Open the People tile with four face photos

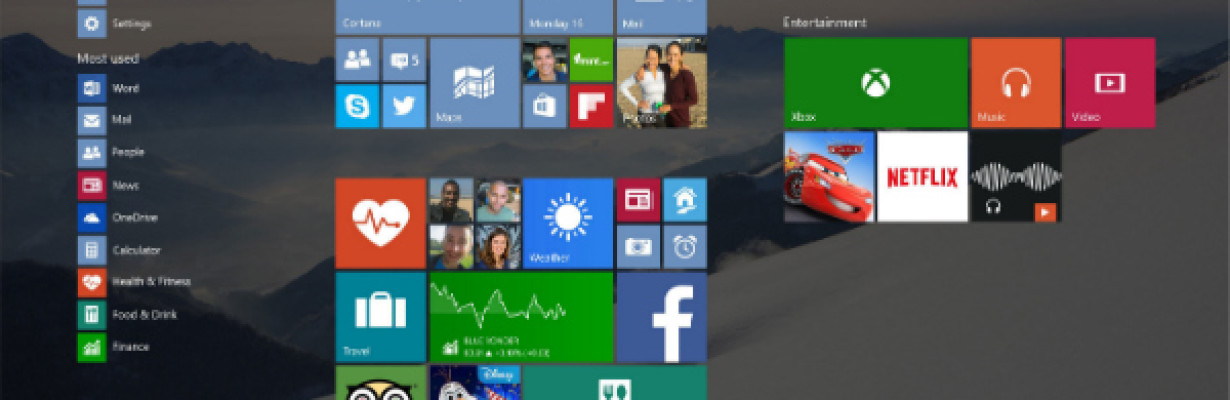pos(475,223)
